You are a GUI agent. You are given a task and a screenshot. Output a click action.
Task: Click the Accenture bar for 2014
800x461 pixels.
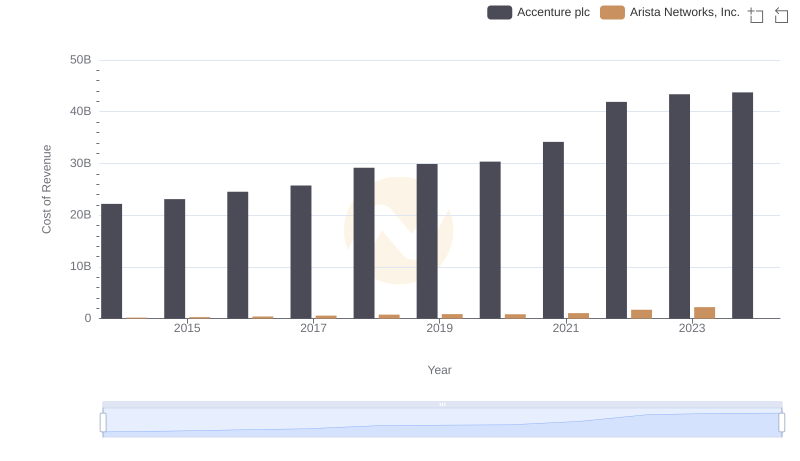[x=112, y=261]
